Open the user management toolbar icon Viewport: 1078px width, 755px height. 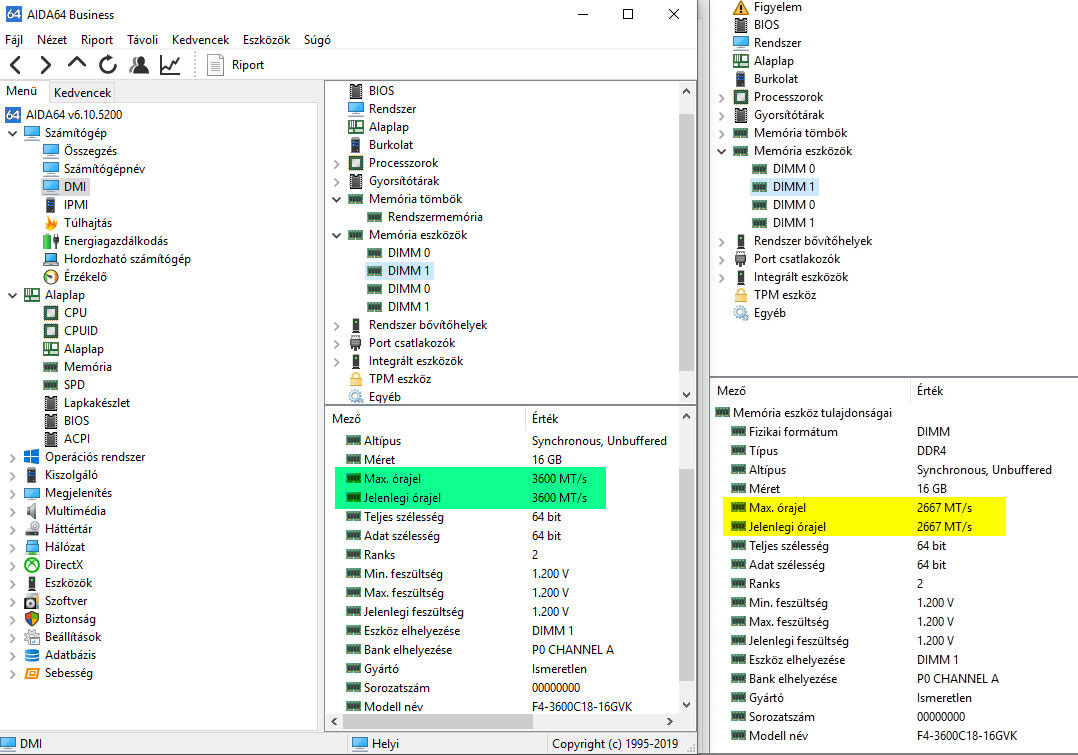coord(139,65)
